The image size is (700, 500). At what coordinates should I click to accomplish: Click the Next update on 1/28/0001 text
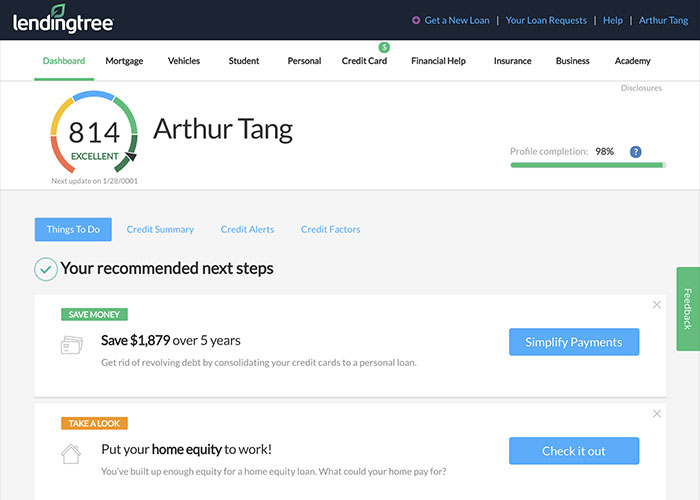point(95,181)
